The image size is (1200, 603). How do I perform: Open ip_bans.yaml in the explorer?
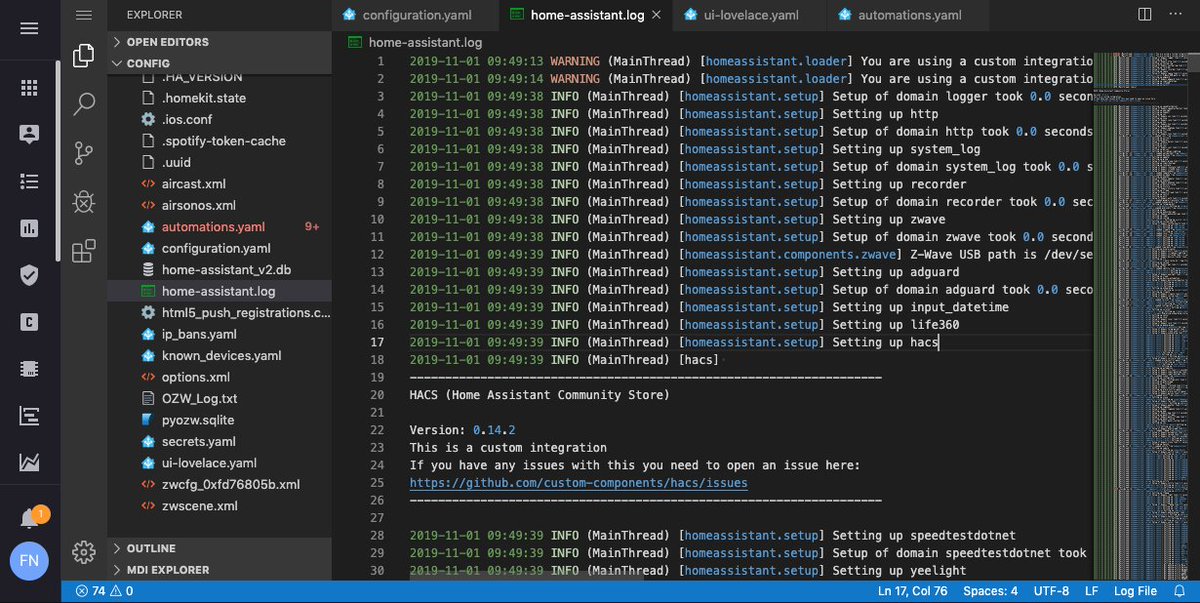click(x=220, y=334)
